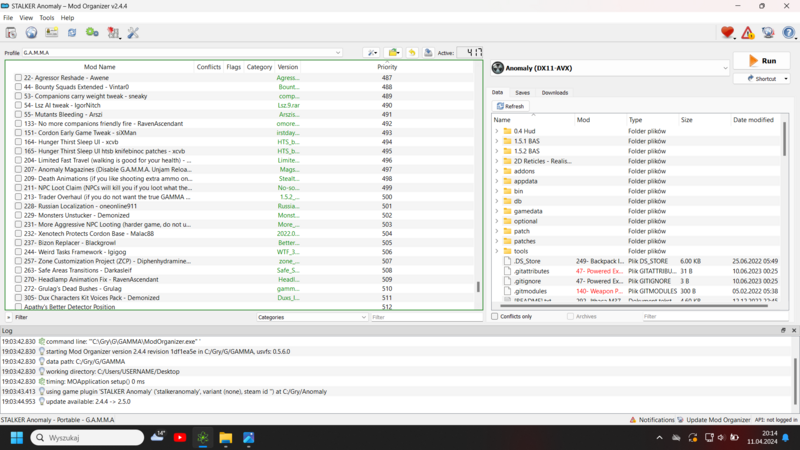Click the red heart endorse icon
800x450 pixels.
coord(727,33)
